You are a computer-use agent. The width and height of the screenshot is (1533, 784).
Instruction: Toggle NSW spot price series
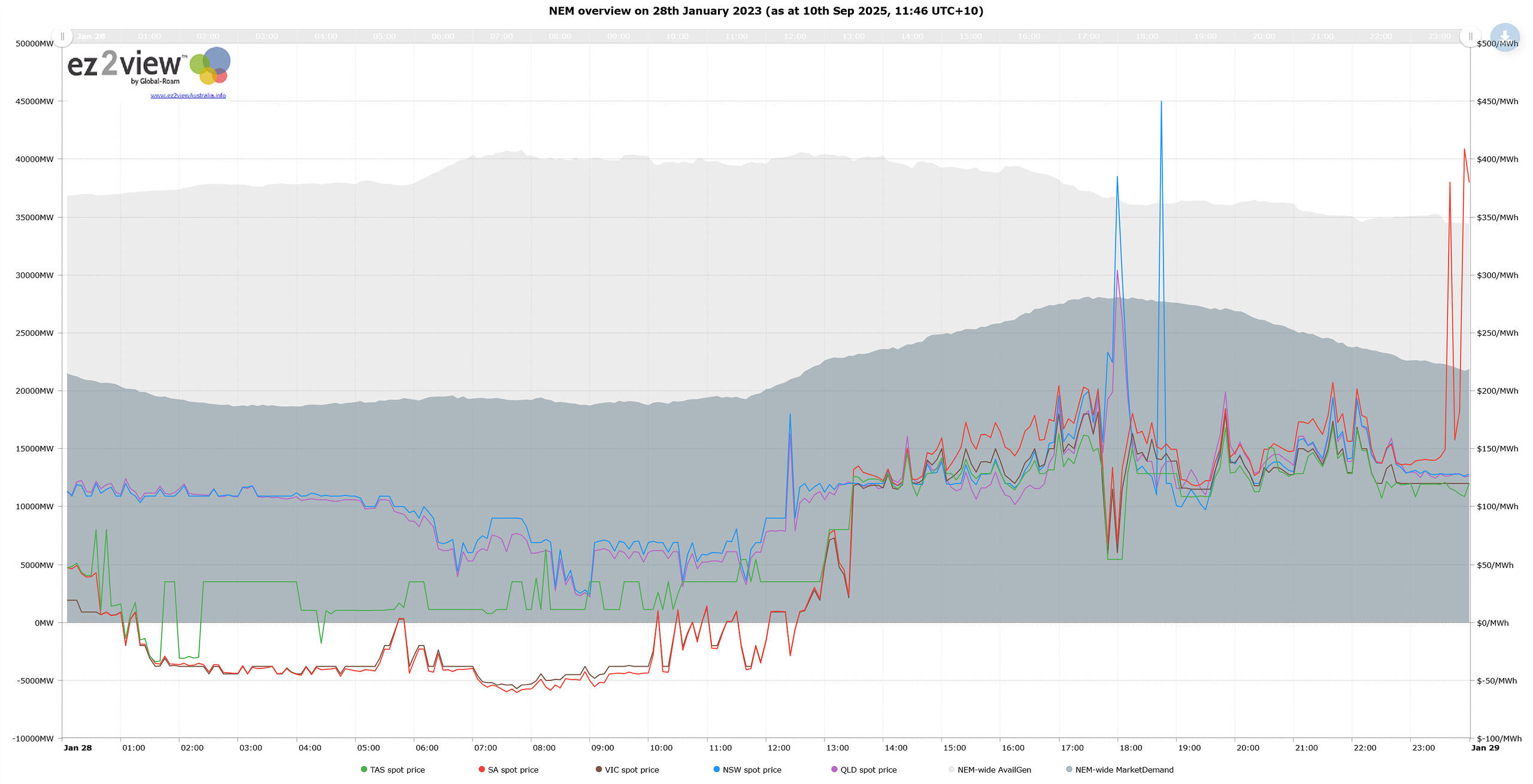747,770
